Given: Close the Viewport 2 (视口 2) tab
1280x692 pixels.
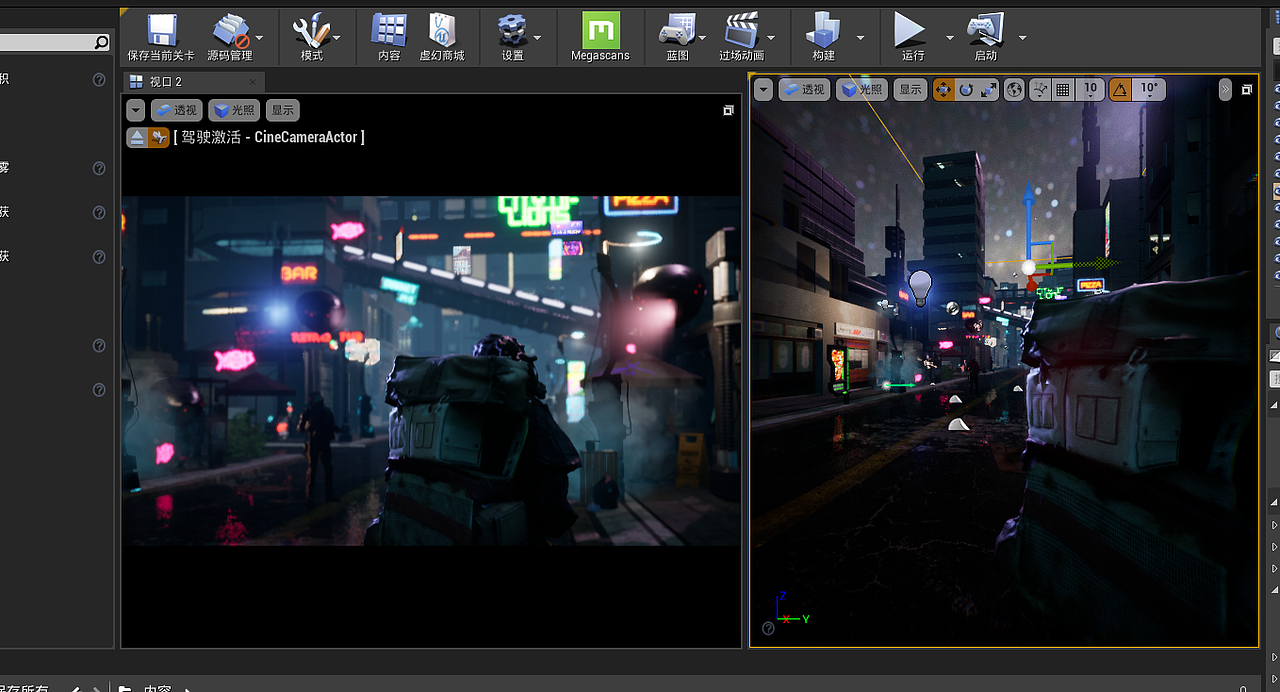Looking at the screenshot, I should click(252, 82).
